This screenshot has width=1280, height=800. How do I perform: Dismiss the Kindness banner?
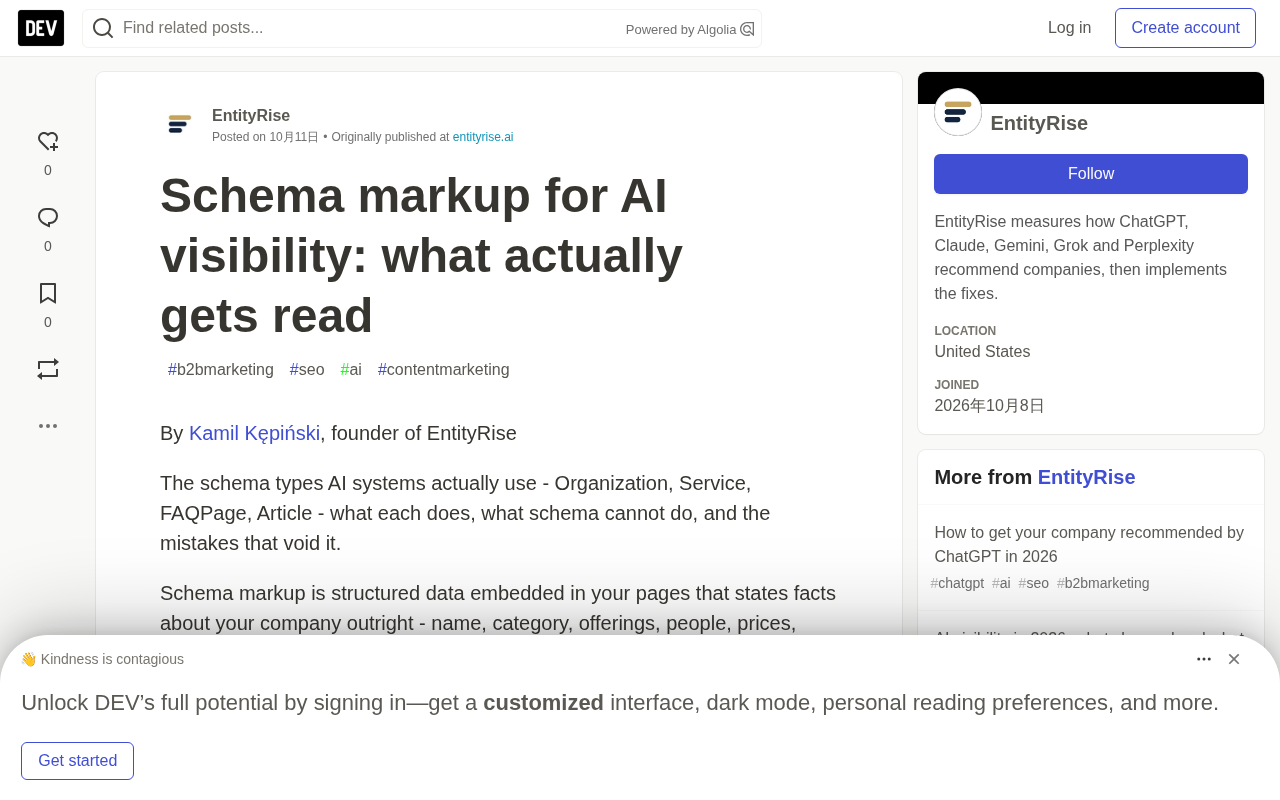point(1234,659)
